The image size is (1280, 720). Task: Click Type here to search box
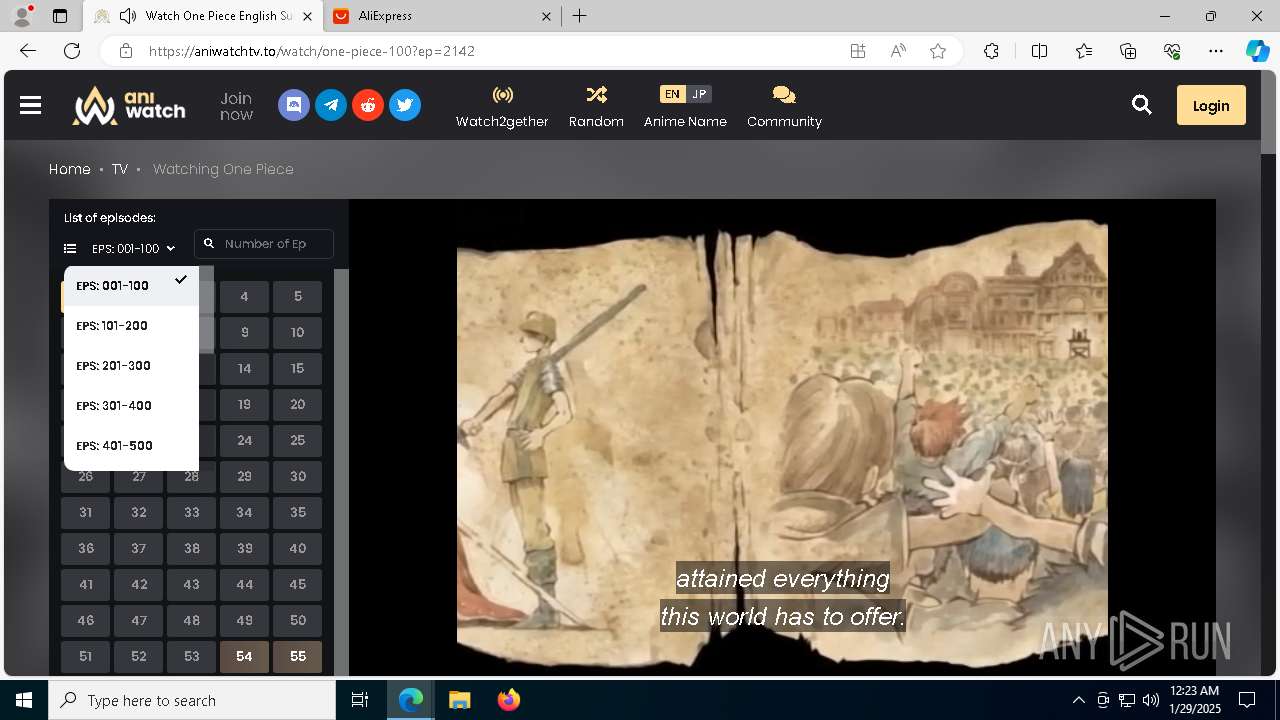tap(192, 700)
